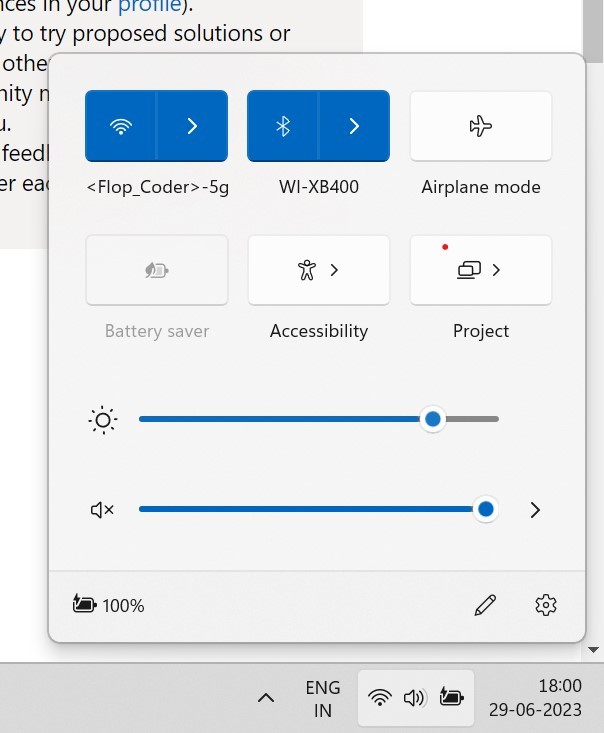Click the taskbar volume speaker icon
Viewport: 604px width, 733px height.
(415, 698)
